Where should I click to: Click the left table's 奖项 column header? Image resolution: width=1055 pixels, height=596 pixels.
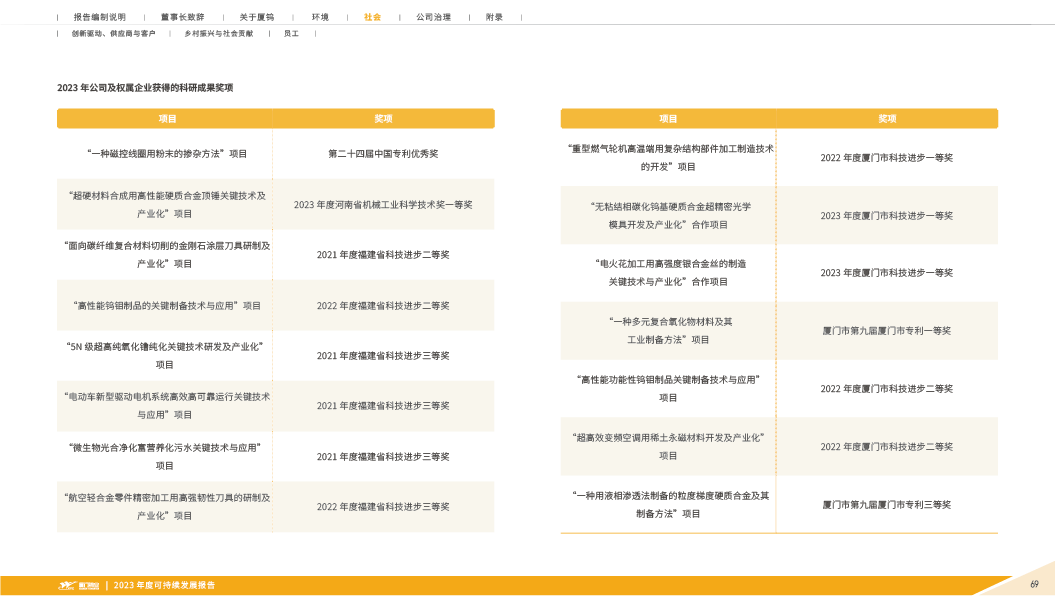pos(383,119)
